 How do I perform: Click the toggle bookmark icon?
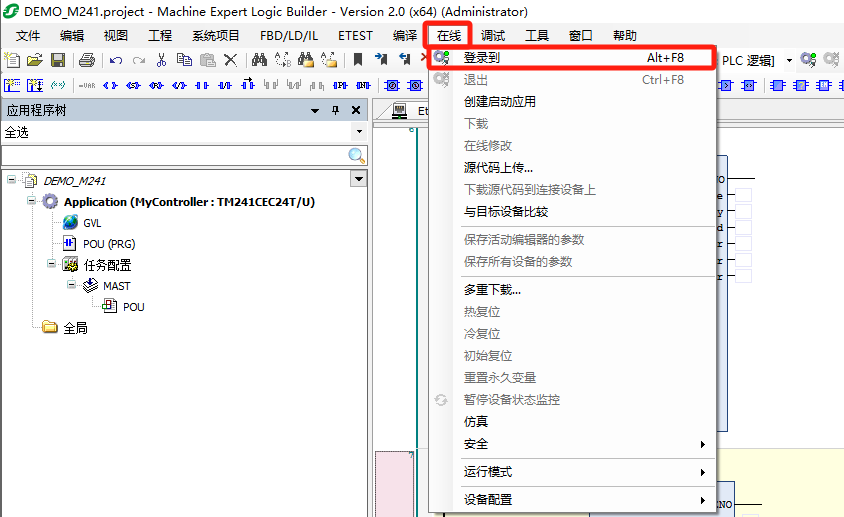pyautogui.click(x=357, y=60)
